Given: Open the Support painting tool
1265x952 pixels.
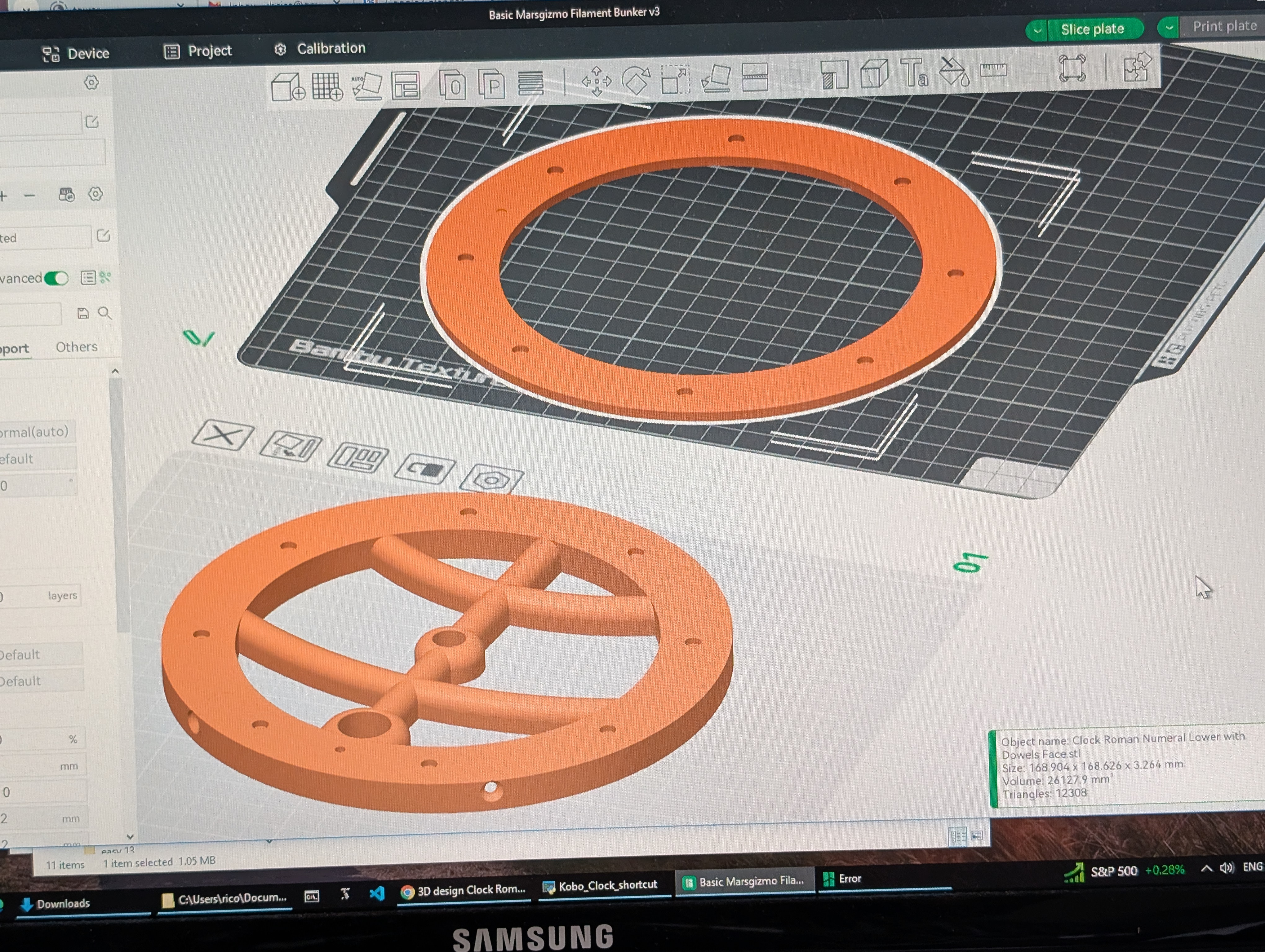Looking at the screenshot, I should click(834, 75).
